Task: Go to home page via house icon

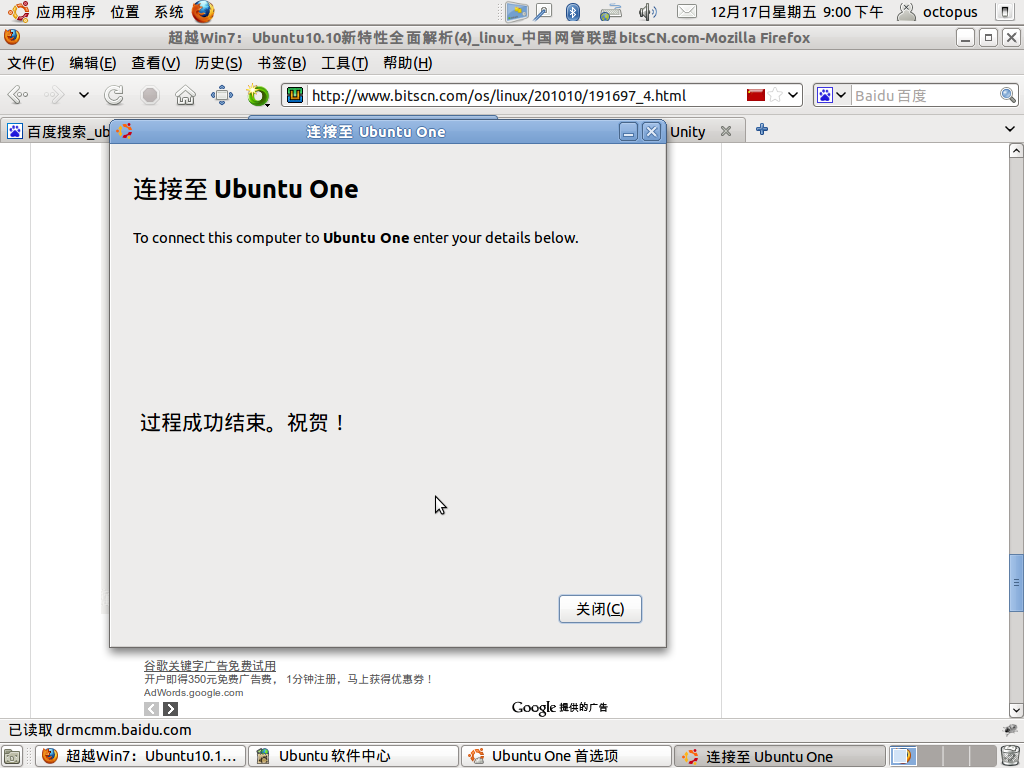Action: coord(185,95)
